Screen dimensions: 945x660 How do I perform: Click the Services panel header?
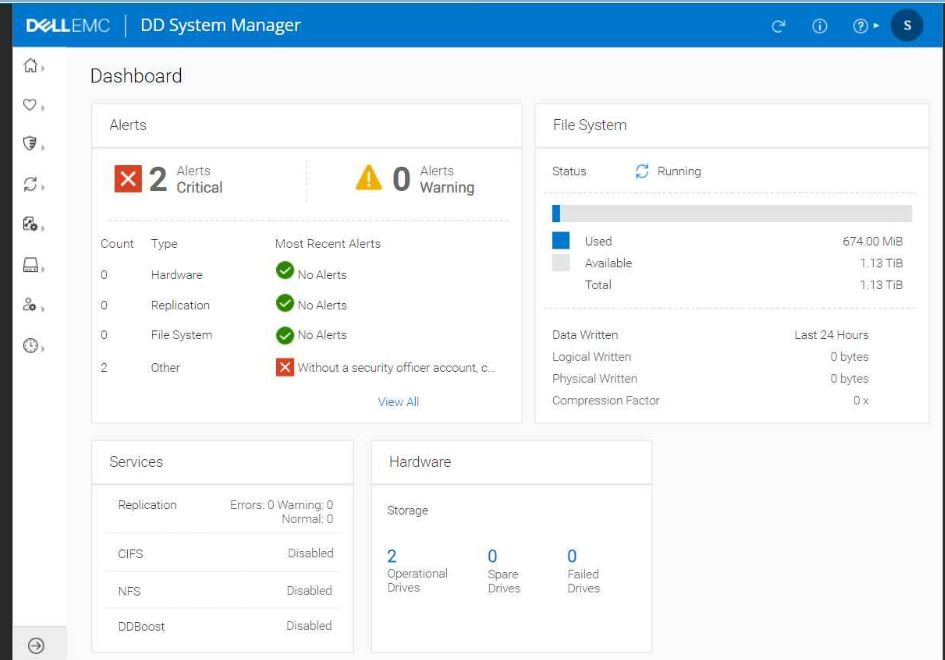(x=222, y=462)
